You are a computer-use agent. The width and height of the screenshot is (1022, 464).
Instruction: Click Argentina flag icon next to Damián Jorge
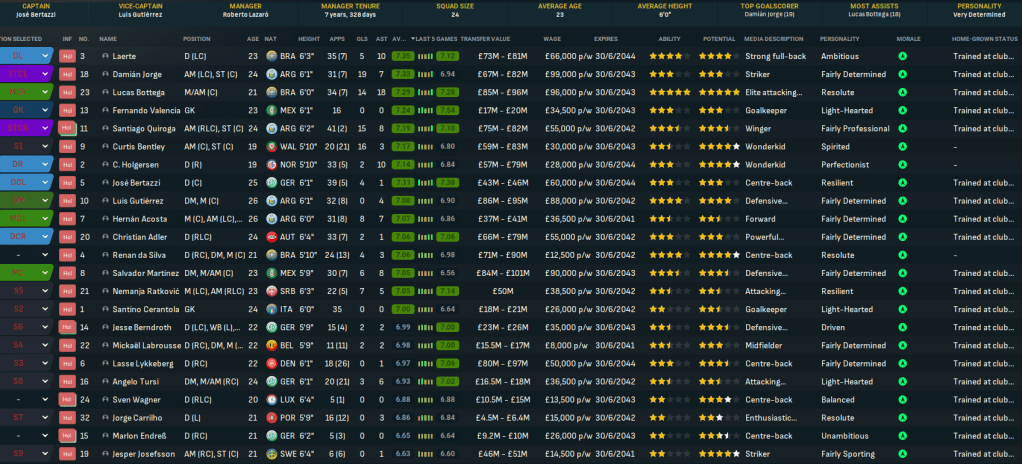coord(271,75)
